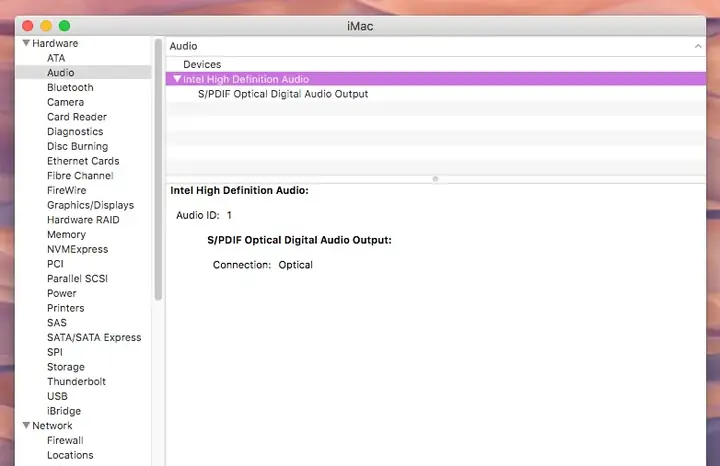This screenshot has height=466, width=720.
Task: Click the split pane divider handle
Action: pos(435,179)
